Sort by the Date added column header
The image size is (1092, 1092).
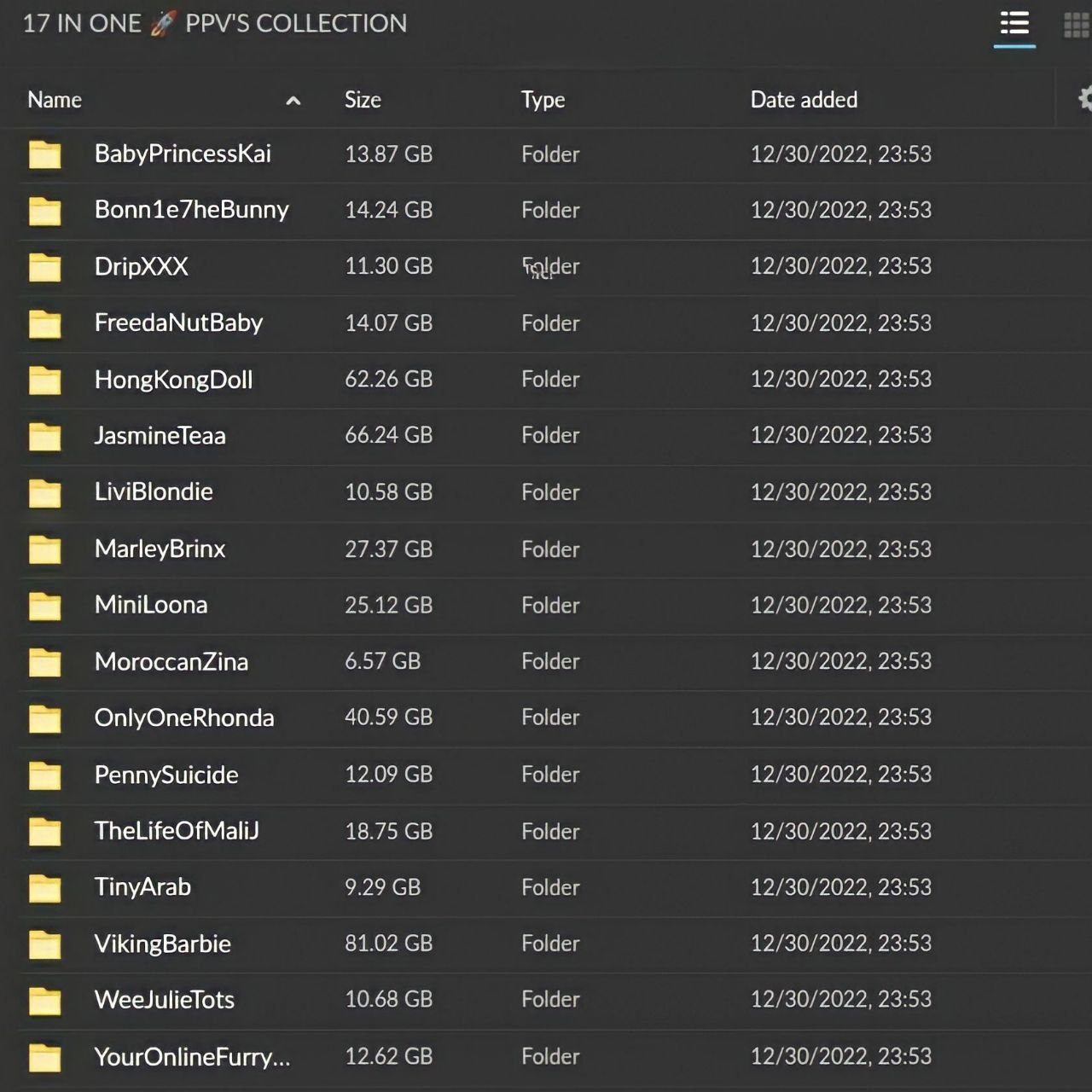[x=804, y=100]
